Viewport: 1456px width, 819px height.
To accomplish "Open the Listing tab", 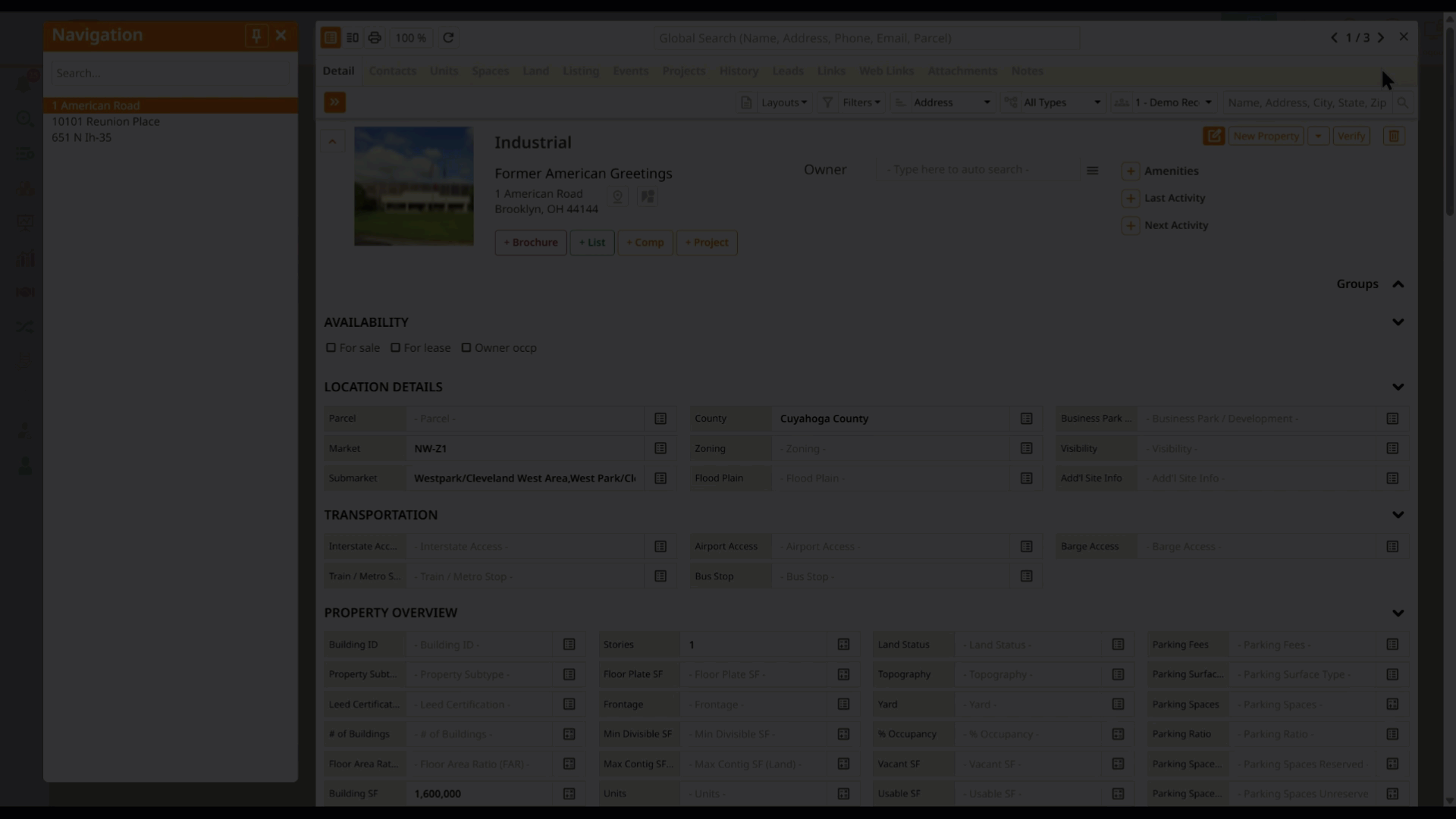I will [x=580, y=71].
